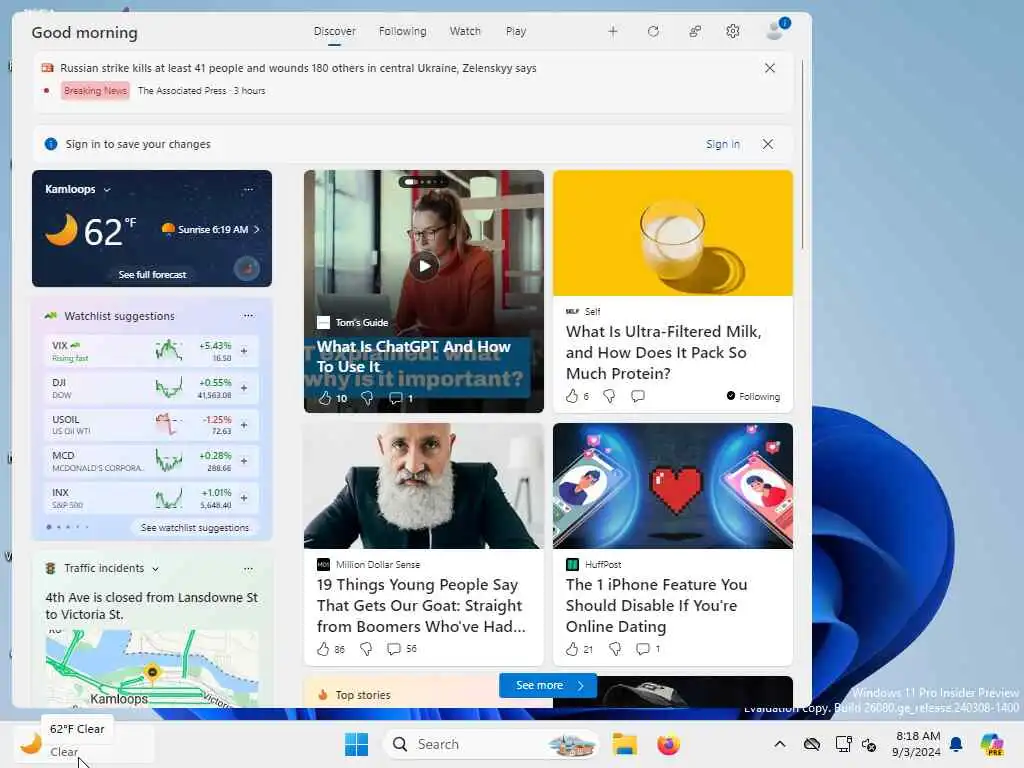Add MCD to watchlist

244,461
